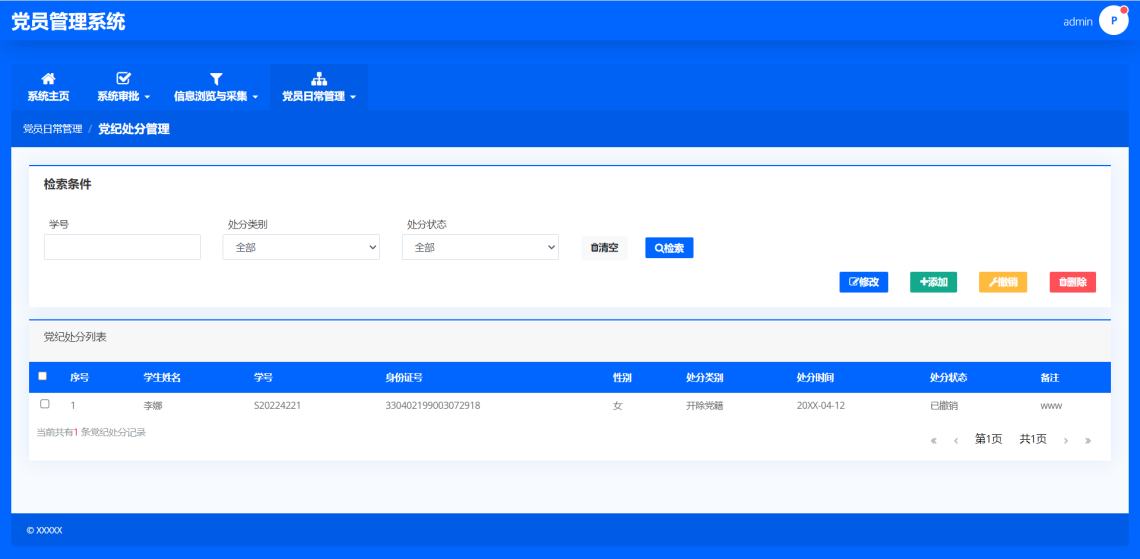Click the blue 检索 search button
This screenshot has height=559, width=1140.
tap(669, 248)
